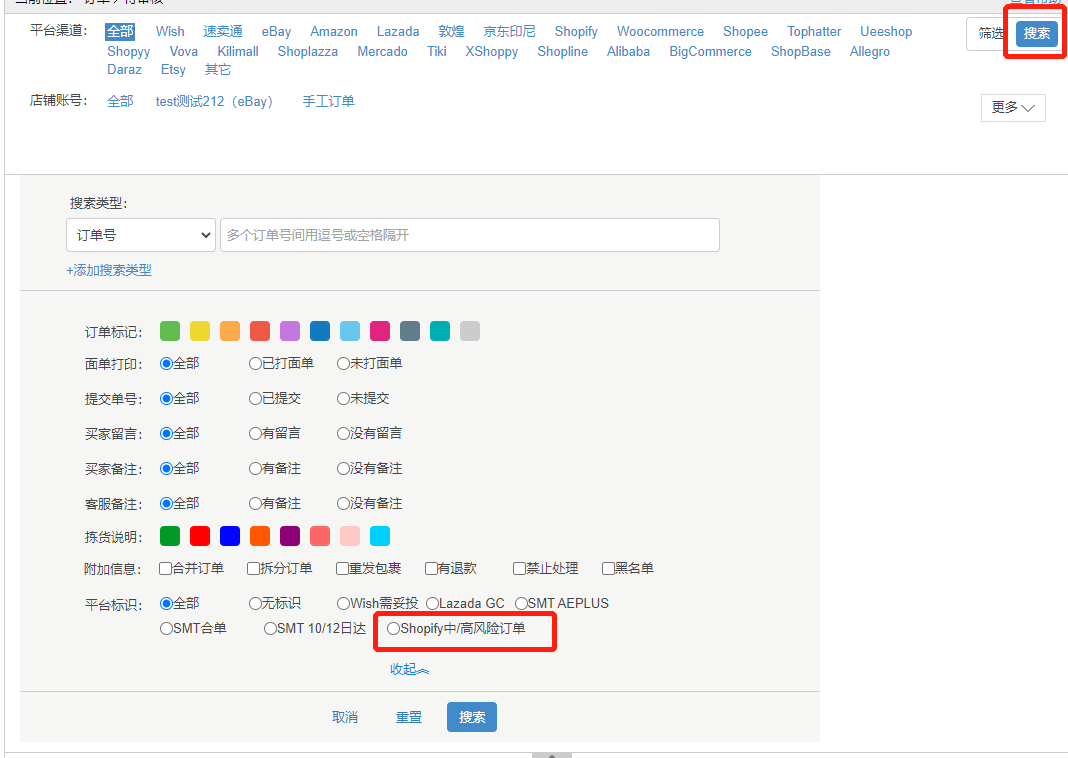Select Mercado platform channel
1068x758 pixels.
click(382, 52)
